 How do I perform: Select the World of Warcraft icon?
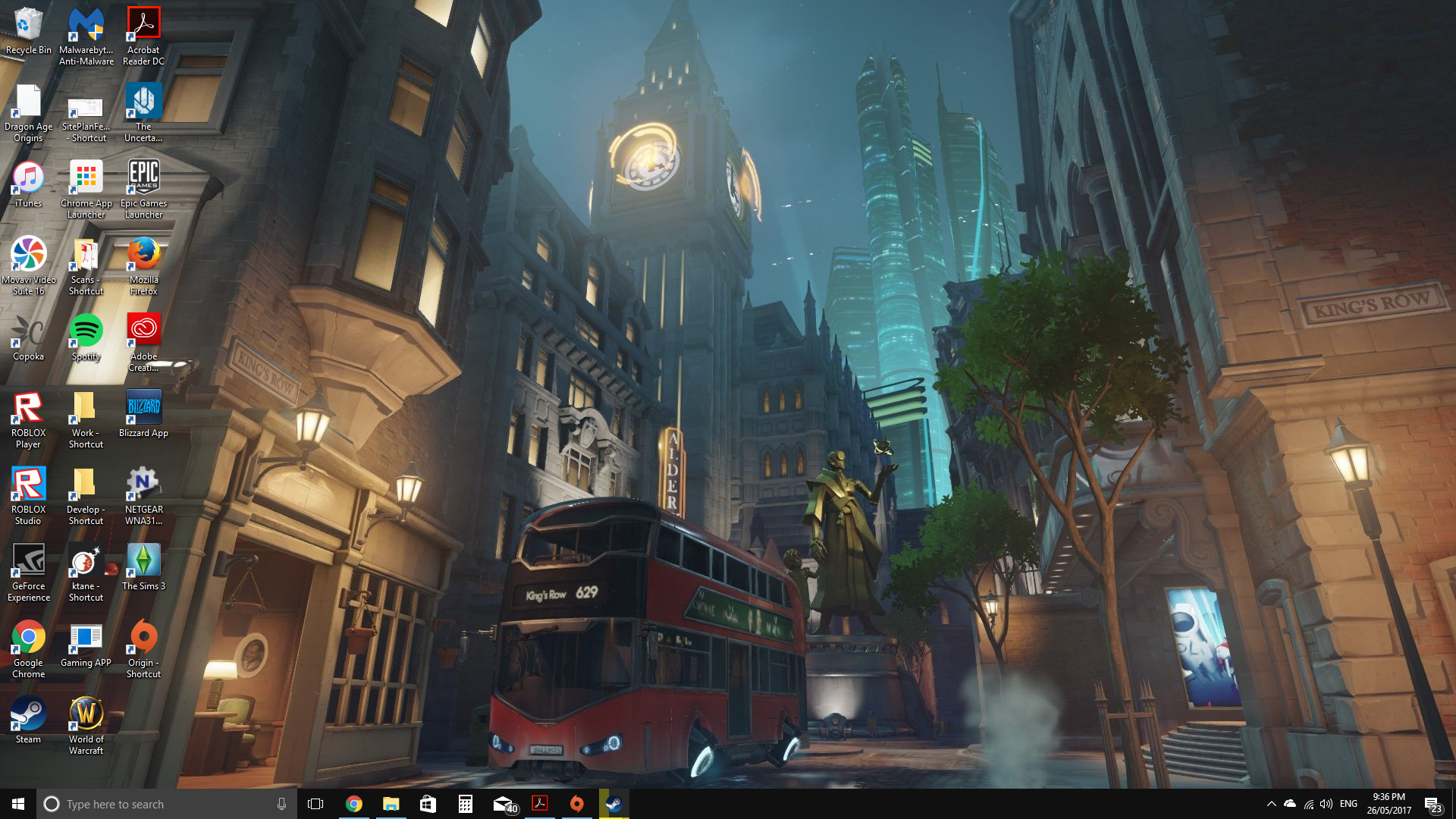[86, 714]
